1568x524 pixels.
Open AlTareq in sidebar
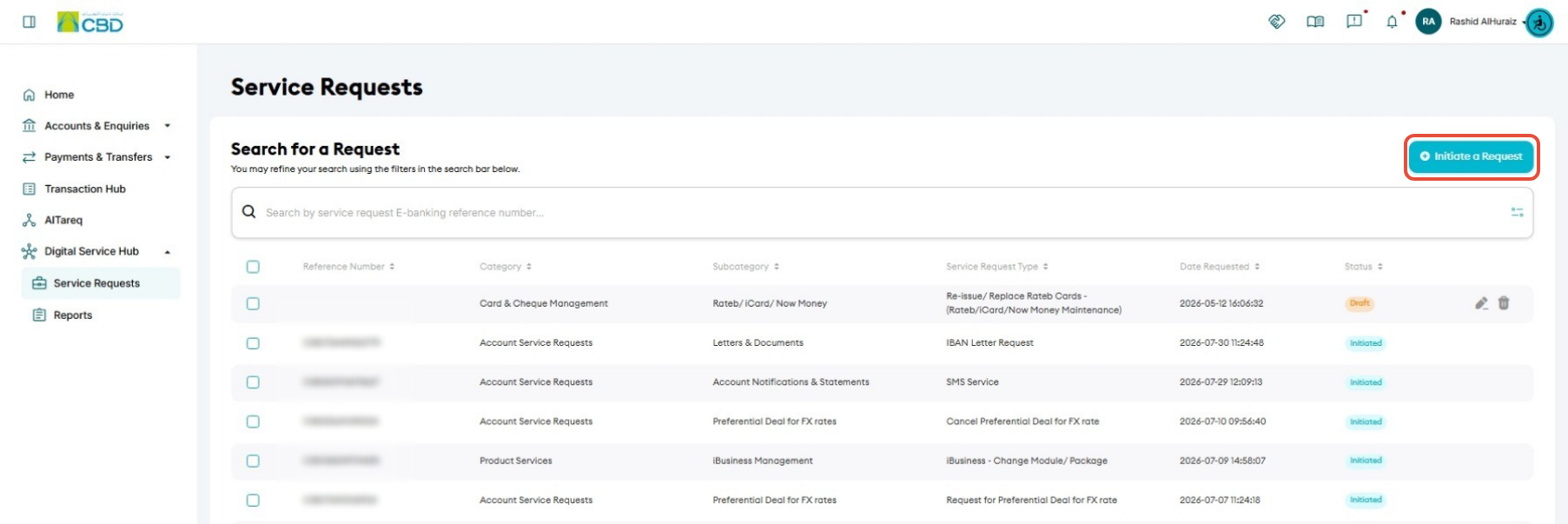[63, 220]
